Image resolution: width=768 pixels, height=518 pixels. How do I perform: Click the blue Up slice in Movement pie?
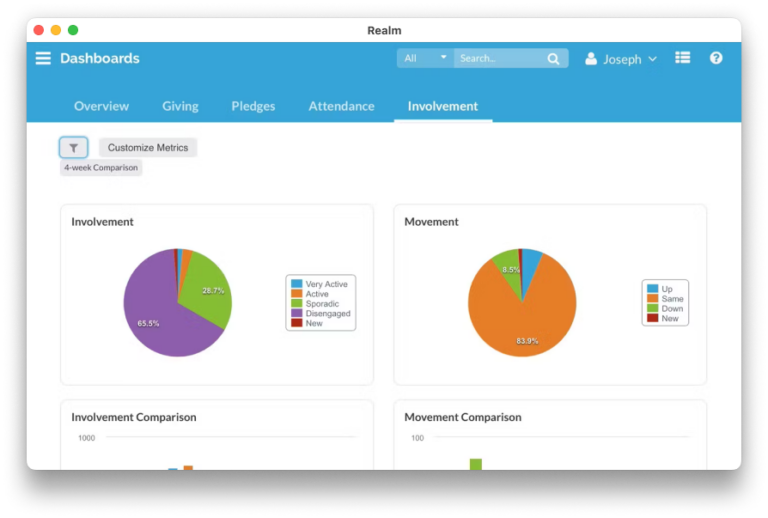click(530, 267)
